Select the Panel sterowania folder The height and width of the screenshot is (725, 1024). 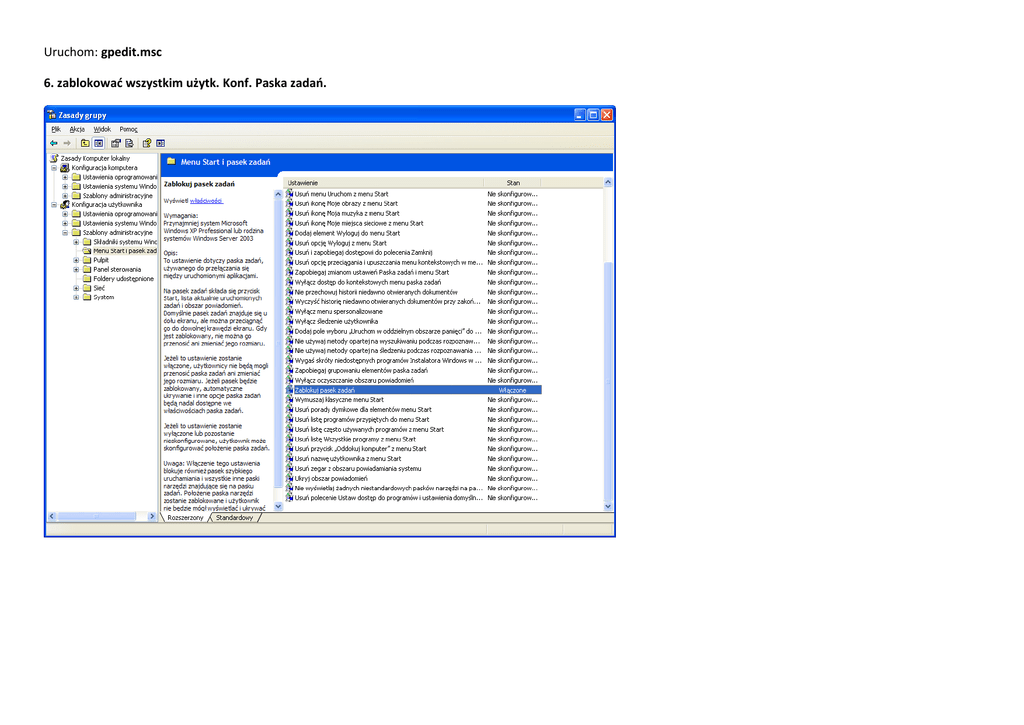[x=116, y=269]
